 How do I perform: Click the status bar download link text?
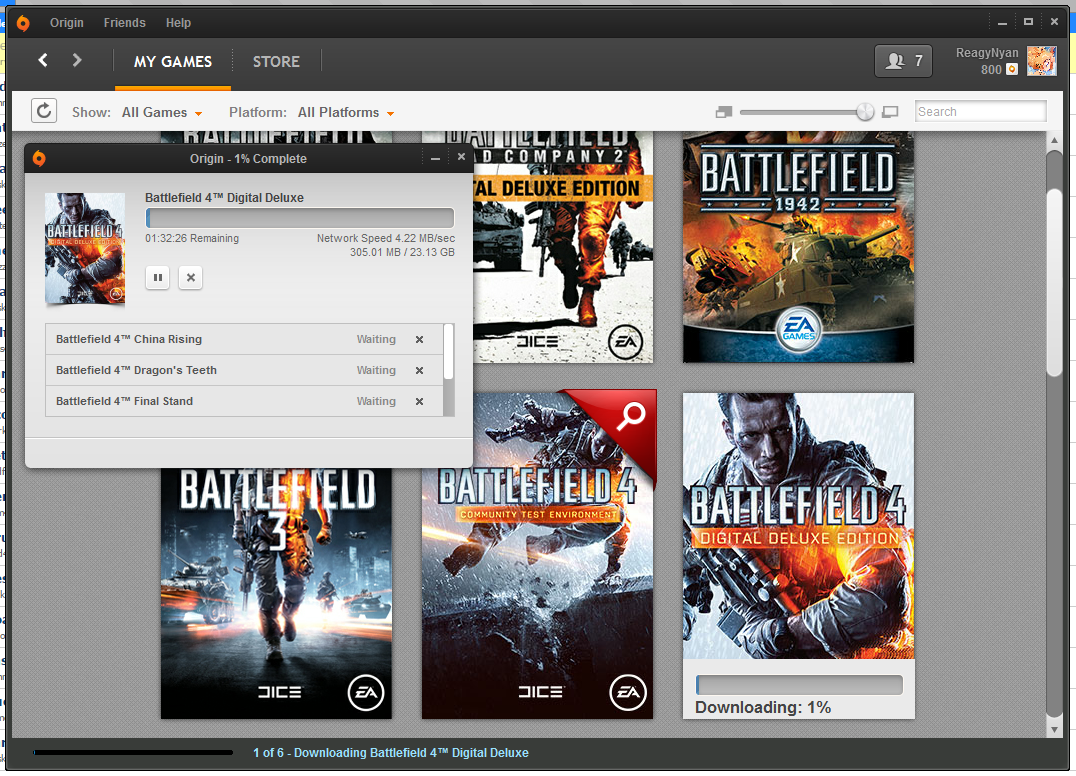[x=390, y=753]
